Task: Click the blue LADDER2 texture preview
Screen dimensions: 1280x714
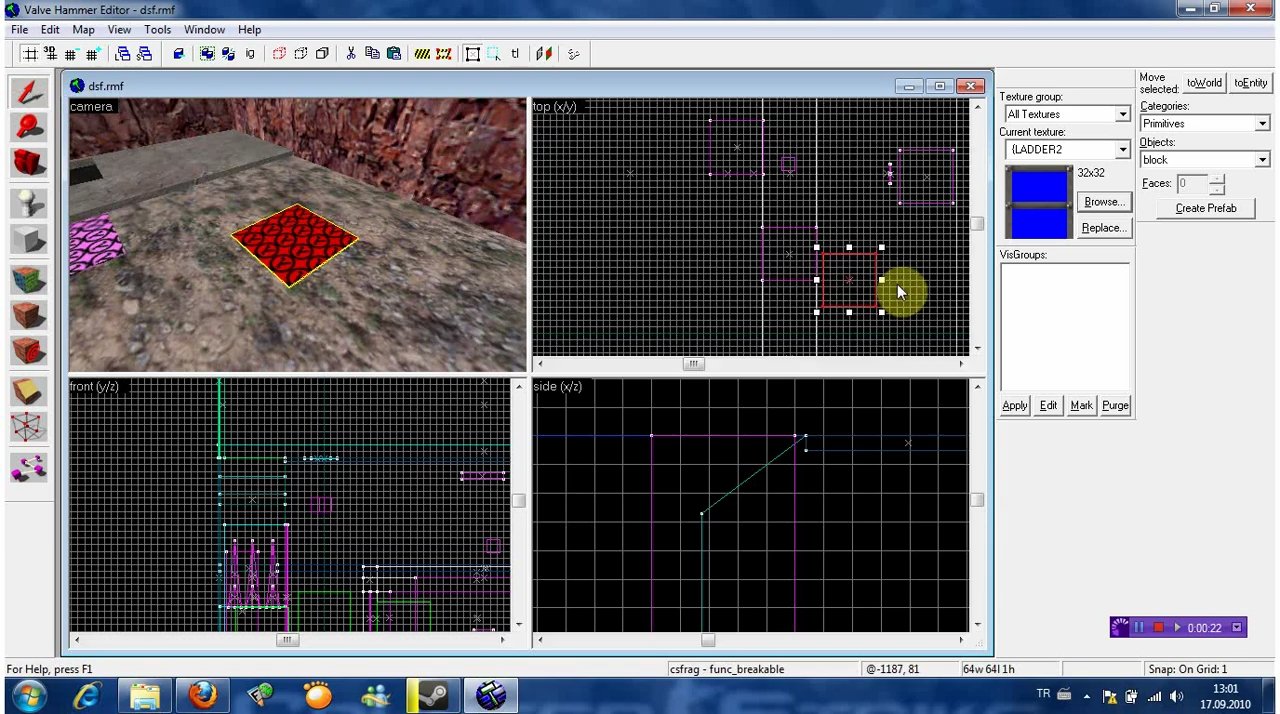Action: tap(1039, 203)
